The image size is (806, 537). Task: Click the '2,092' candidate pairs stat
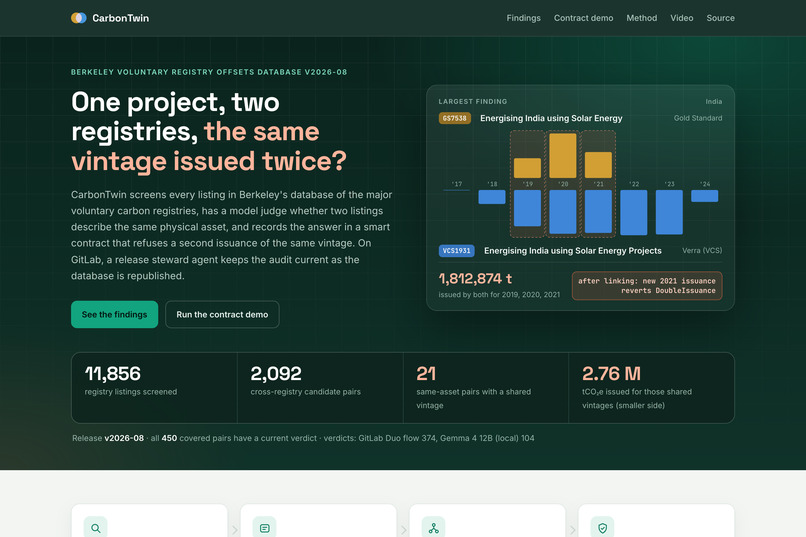[x=276, y=374]
